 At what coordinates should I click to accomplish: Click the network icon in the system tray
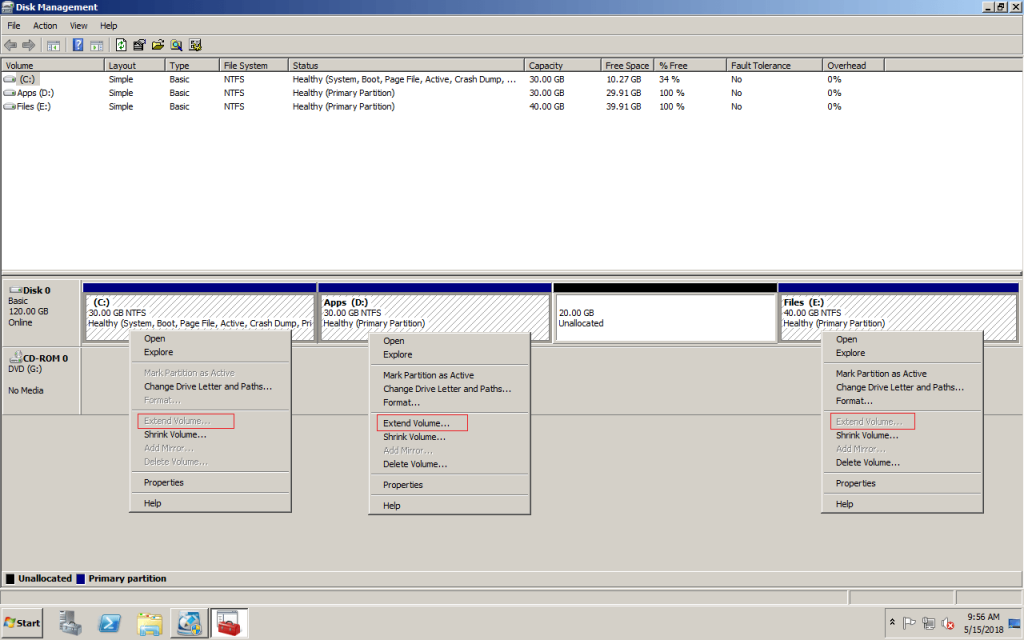tap(928, 623)
